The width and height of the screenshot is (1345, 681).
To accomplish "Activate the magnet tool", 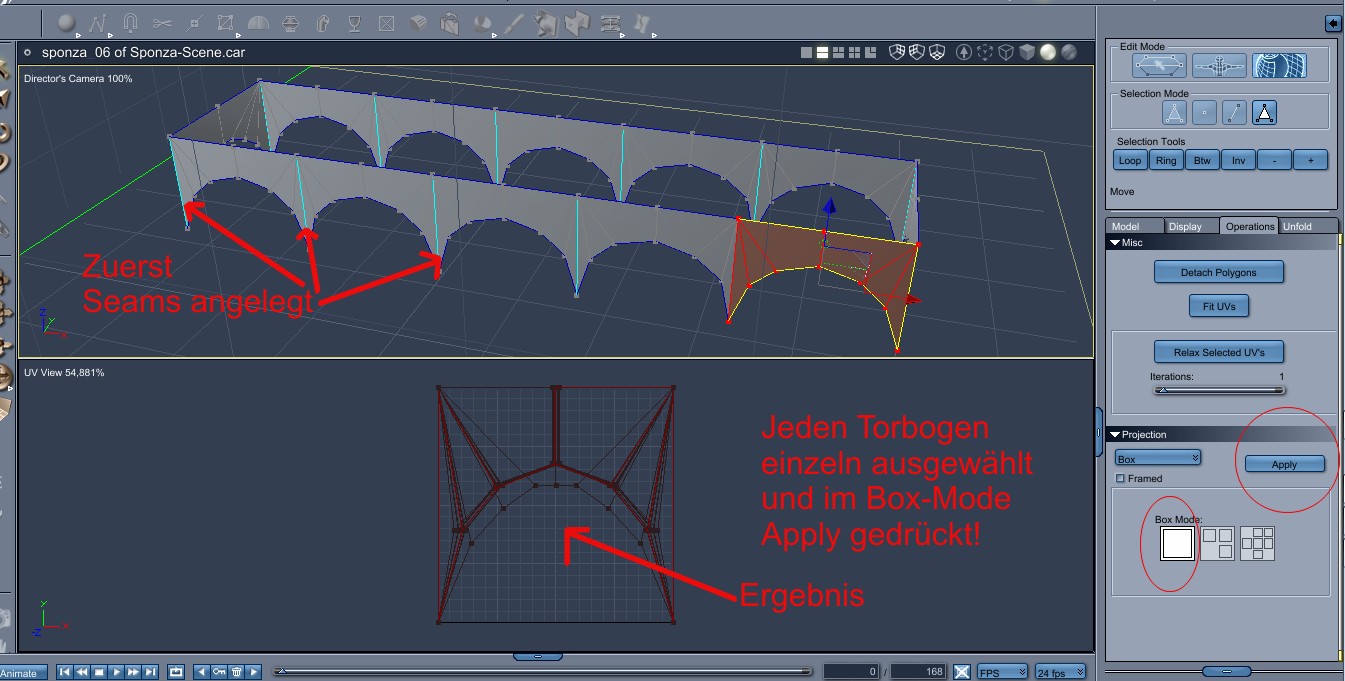I will coord(130,22).
